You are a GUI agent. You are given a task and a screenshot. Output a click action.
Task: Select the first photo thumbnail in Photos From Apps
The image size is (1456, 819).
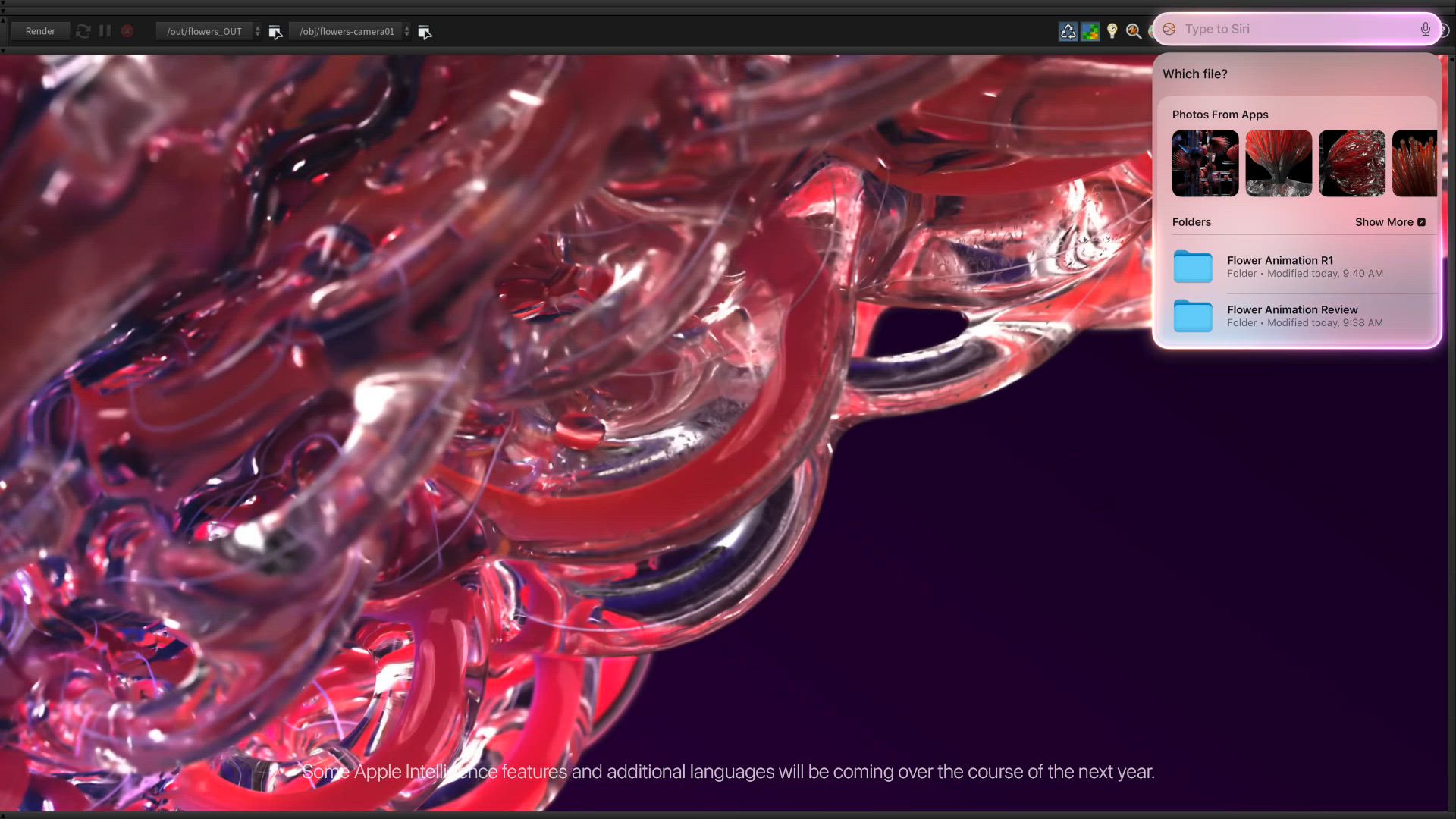1205,163
